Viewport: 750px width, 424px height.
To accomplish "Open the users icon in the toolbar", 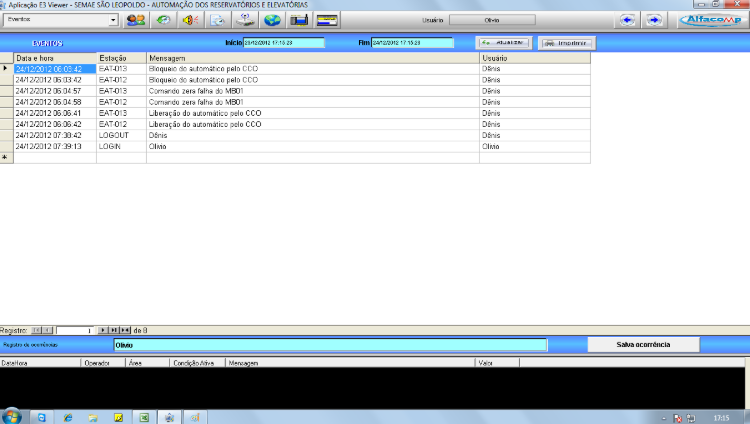I will (x=136, y=20).
